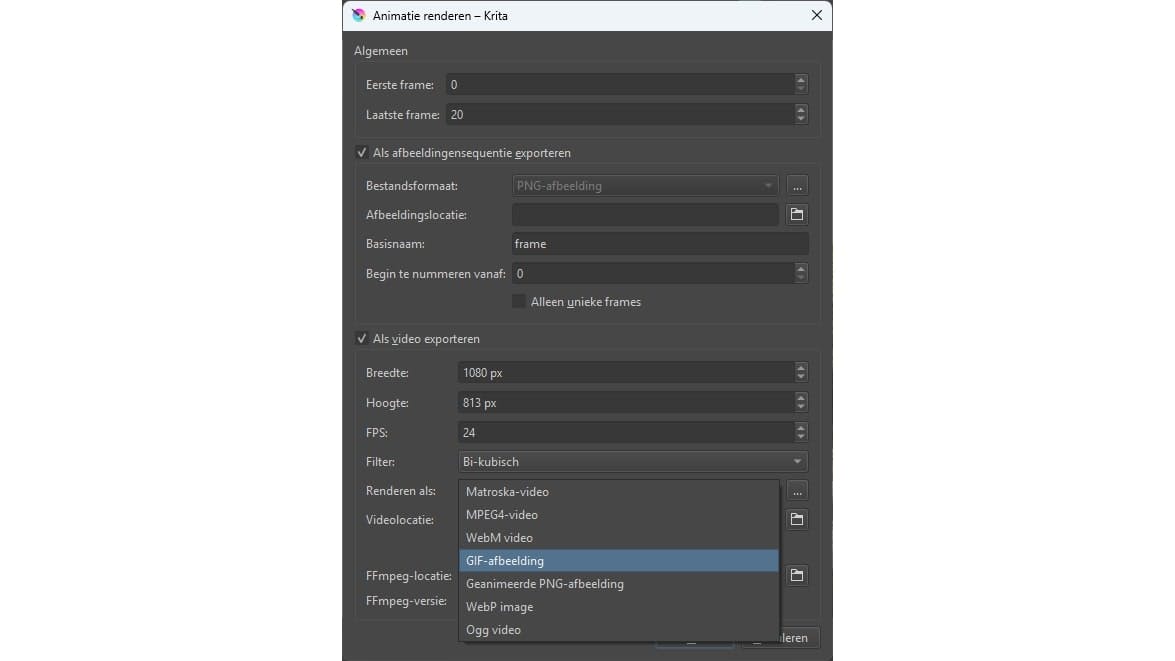Viewport: 1175px width, 661px height.
Task: Open Bestandsformaat options with the ellipsis button
Action: (797, 186)
